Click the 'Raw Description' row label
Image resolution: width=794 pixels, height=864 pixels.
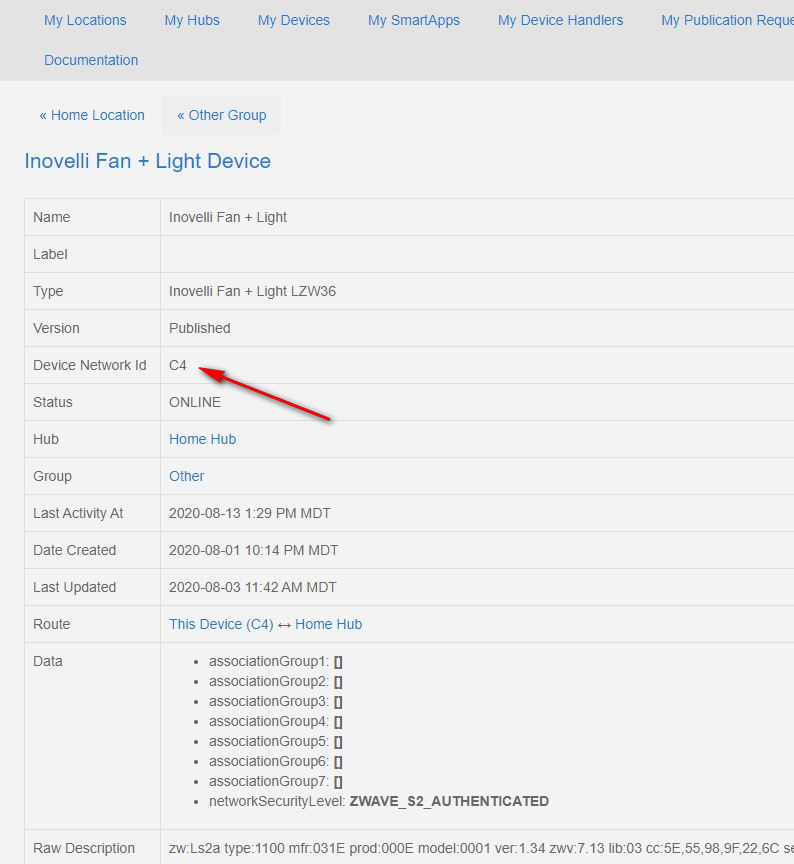(x=84, y=848)
